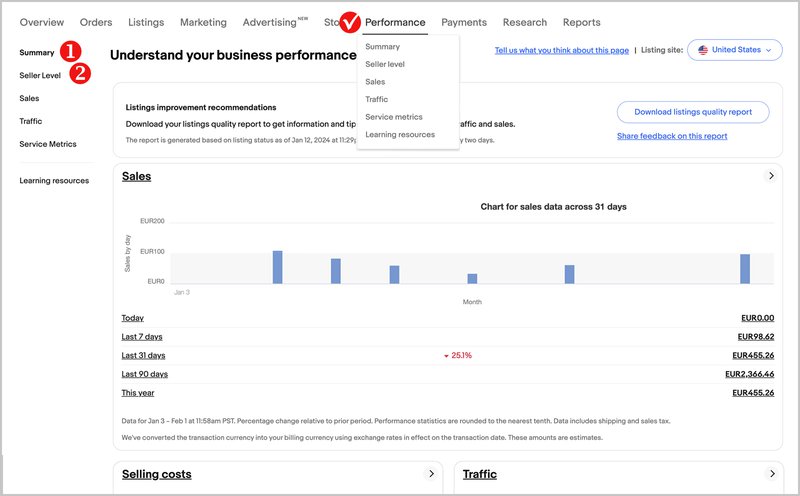Choose Sales in Performance dropdown menu

click(x=375, y=82)
